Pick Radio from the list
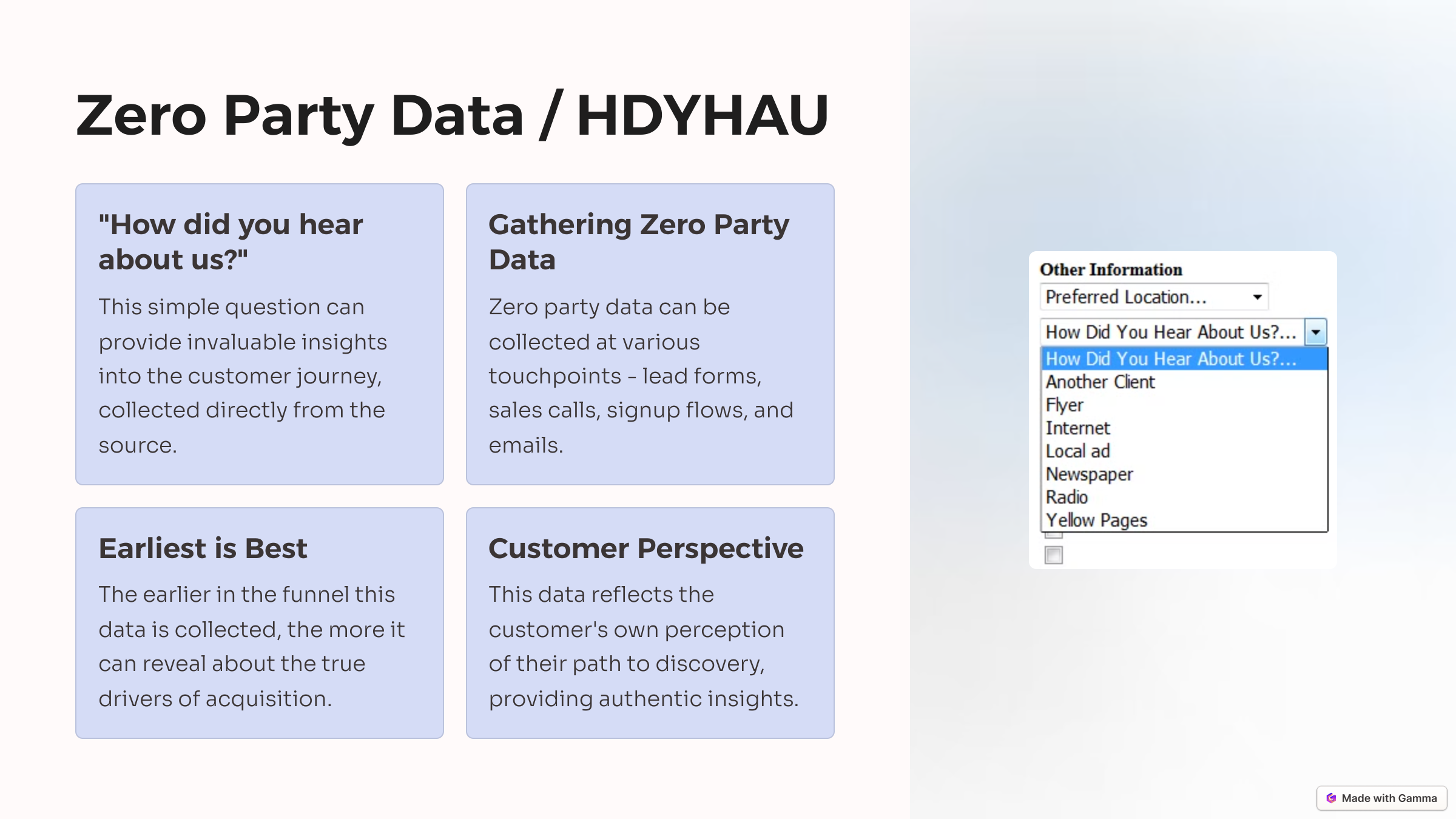This screenshot has width=1456, height=819. 1184,497
